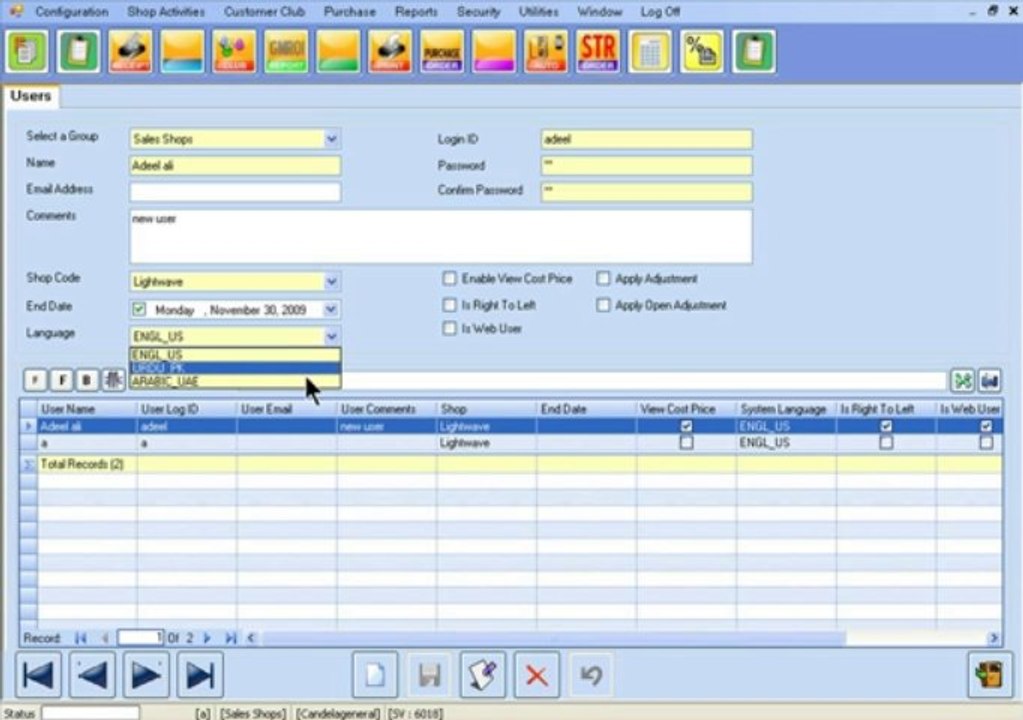Check the Apply Open Adjustment checkbox
This screenshot has width=1023, height=720.
(x=603, y=305)
